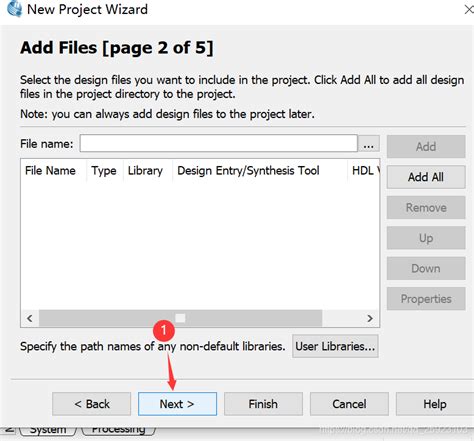474x441 pixels.
Task: Open Help for the Add Files page
Action: (435, 404)
